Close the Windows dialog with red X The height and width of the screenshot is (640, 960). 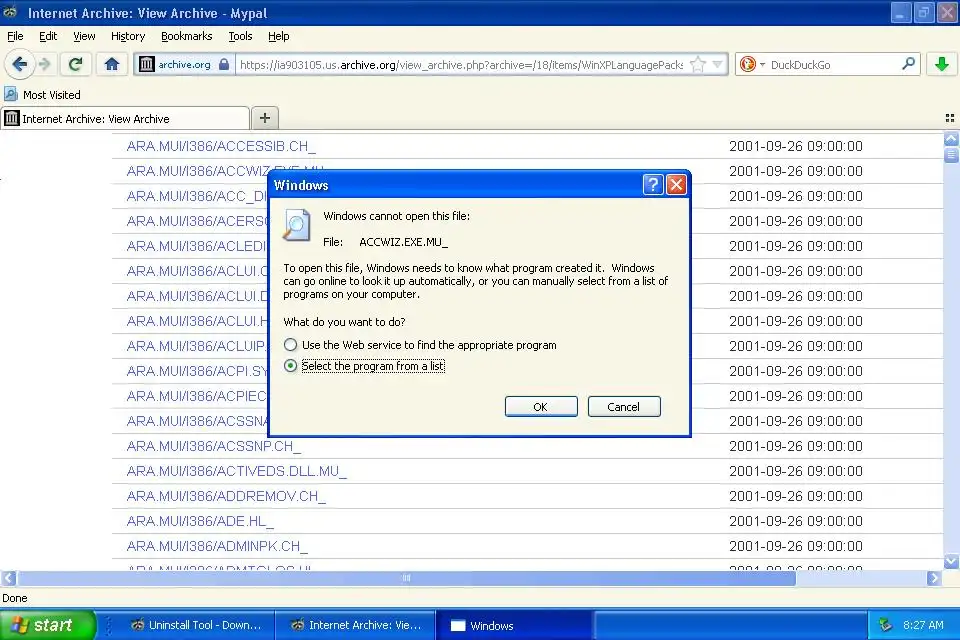pos(676,184)
